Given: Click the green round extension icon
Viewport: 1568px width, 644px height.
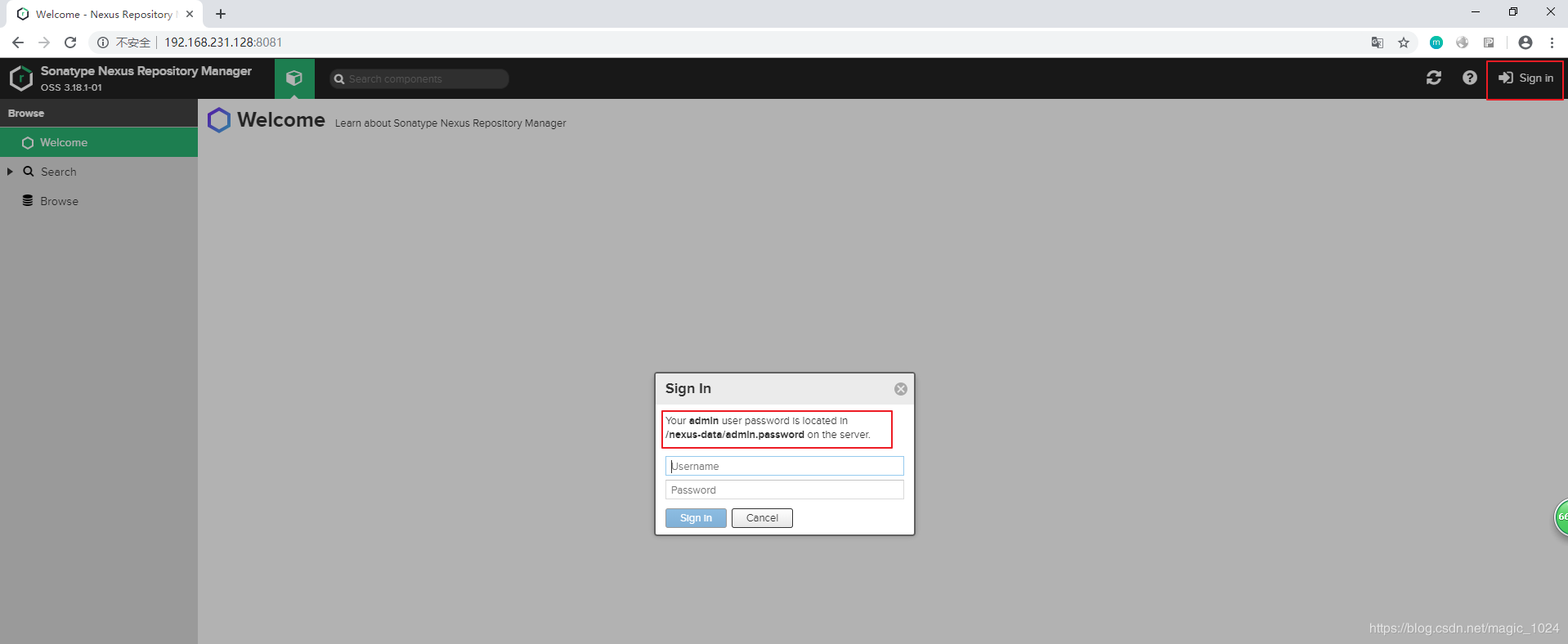Looking at the screenshot, I should [1436, 42].
